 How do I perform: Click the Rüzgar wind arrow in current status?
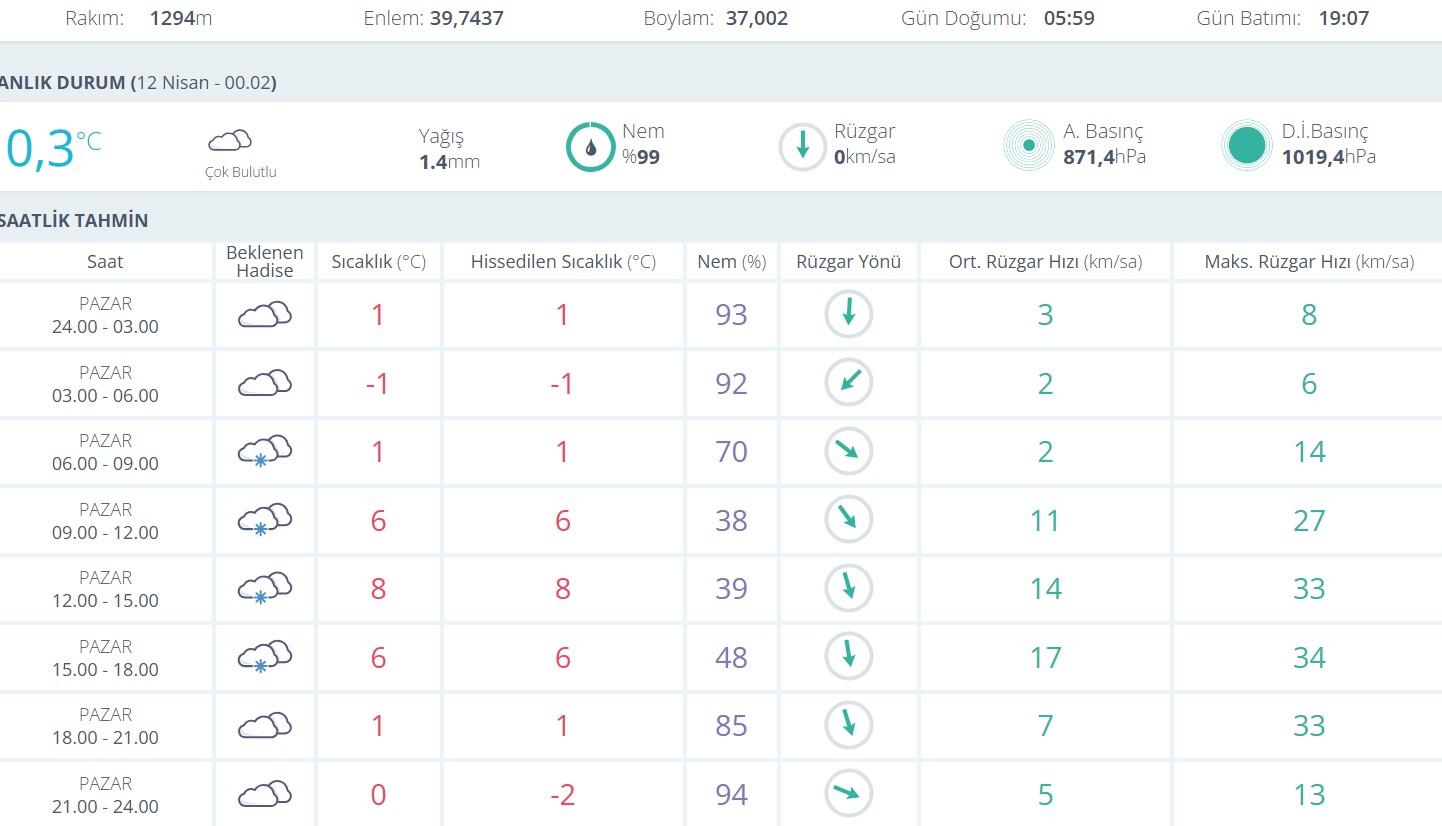(803, 147)
